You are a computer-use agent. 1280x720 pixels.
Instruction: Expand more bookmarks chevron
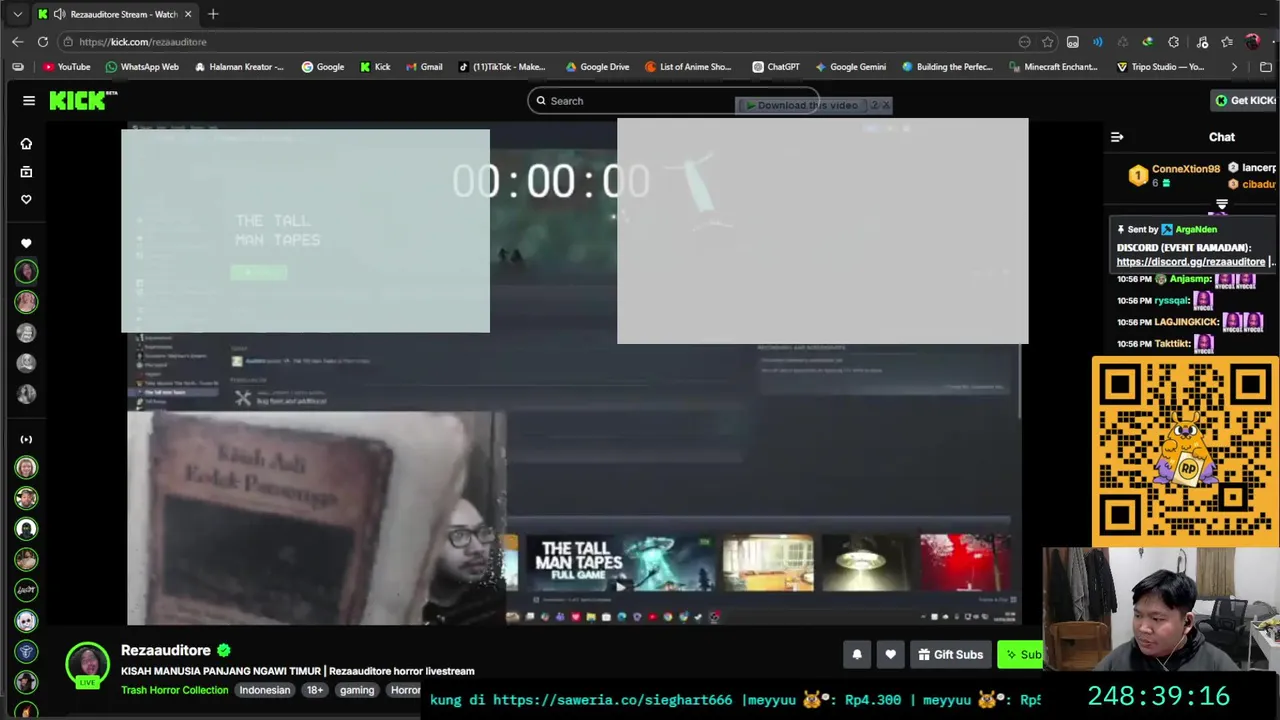(1234, 67)
